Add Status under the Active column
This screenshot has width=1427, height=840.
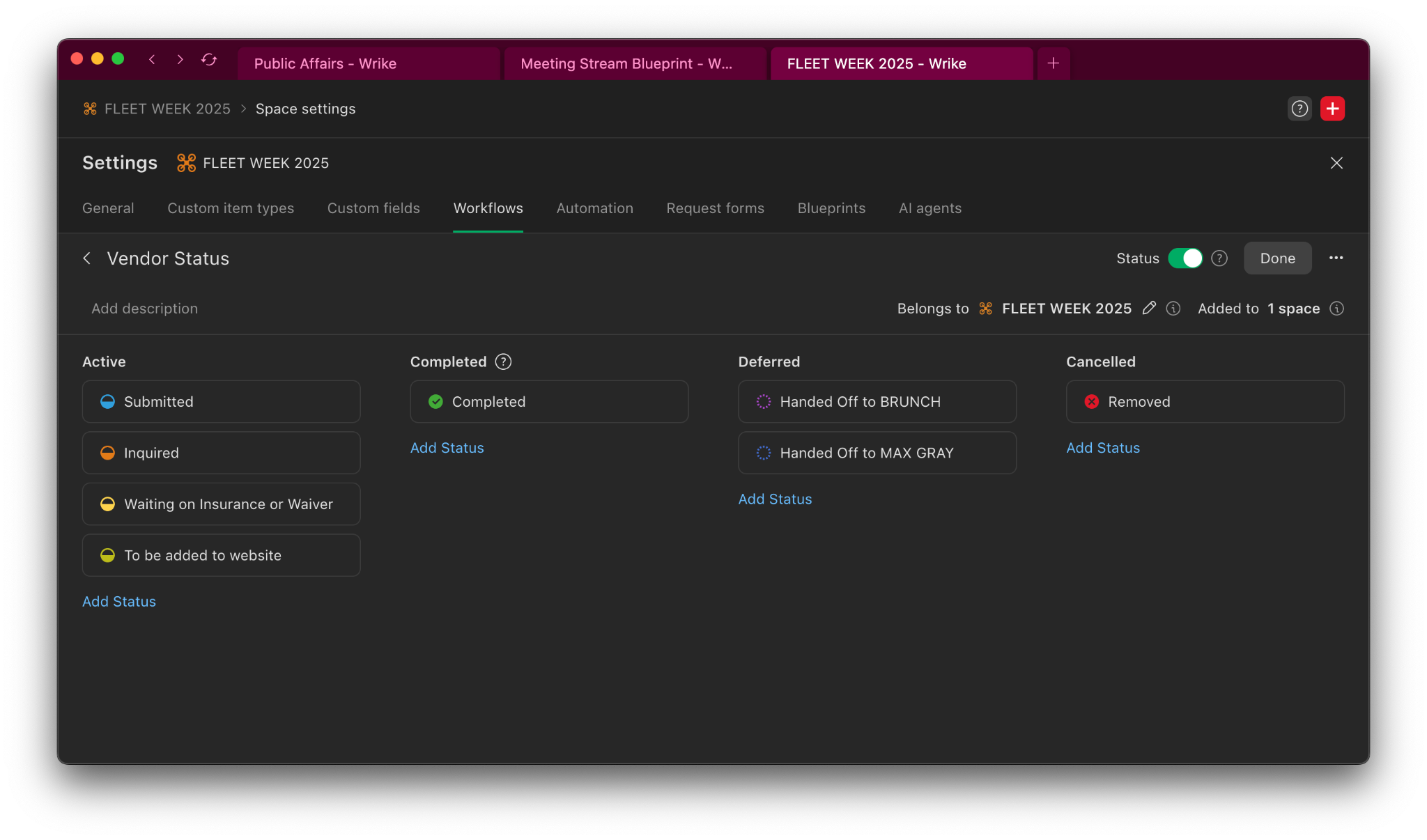(119, 602)
